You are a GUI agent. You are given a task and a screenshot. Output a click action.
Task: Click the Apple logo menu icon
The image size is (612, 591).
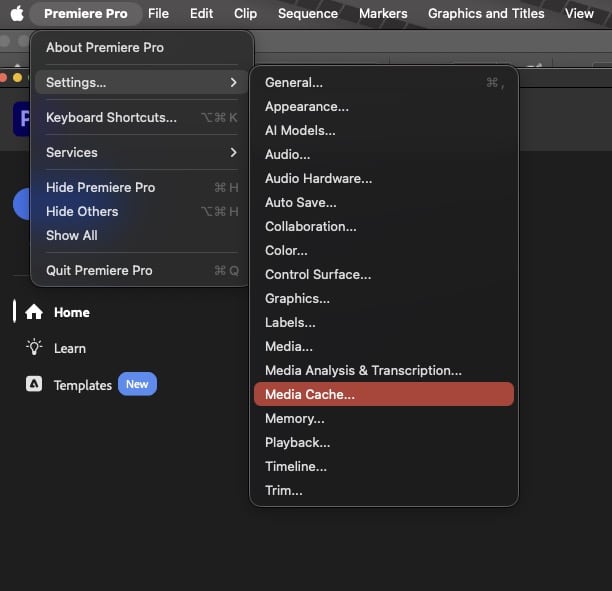pyautogui.click(x=17, y=14)
